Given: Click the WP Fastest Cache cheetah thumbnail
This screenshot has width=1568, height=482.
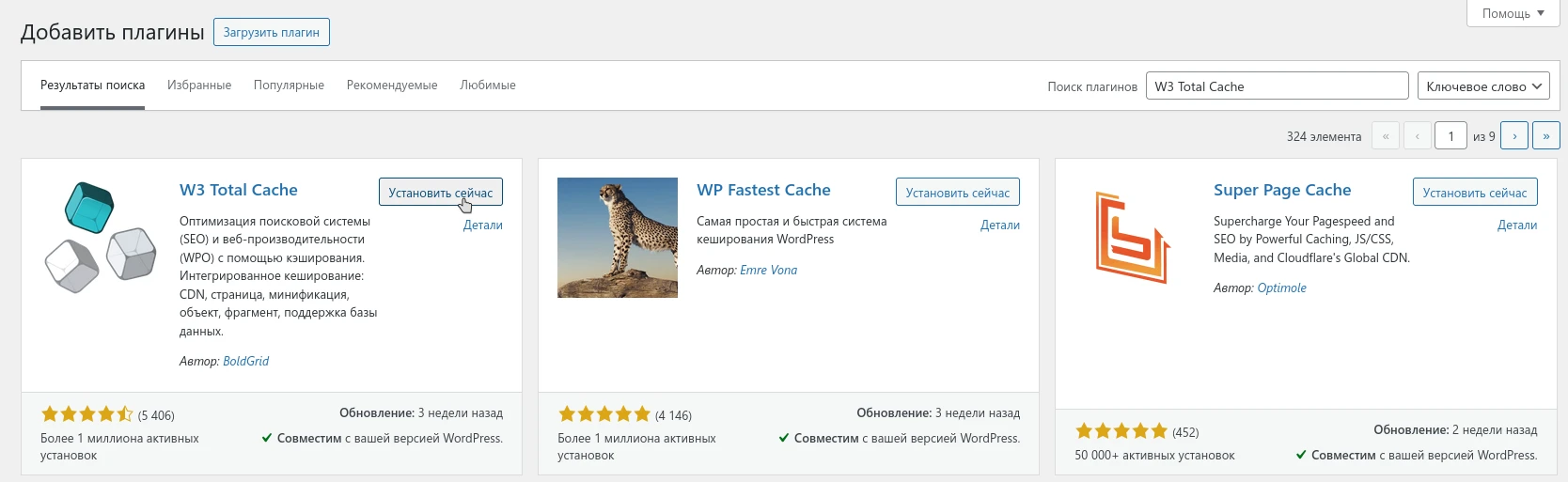Looking at the screenshot, I should pyautogui.click(x=617, y=238).
